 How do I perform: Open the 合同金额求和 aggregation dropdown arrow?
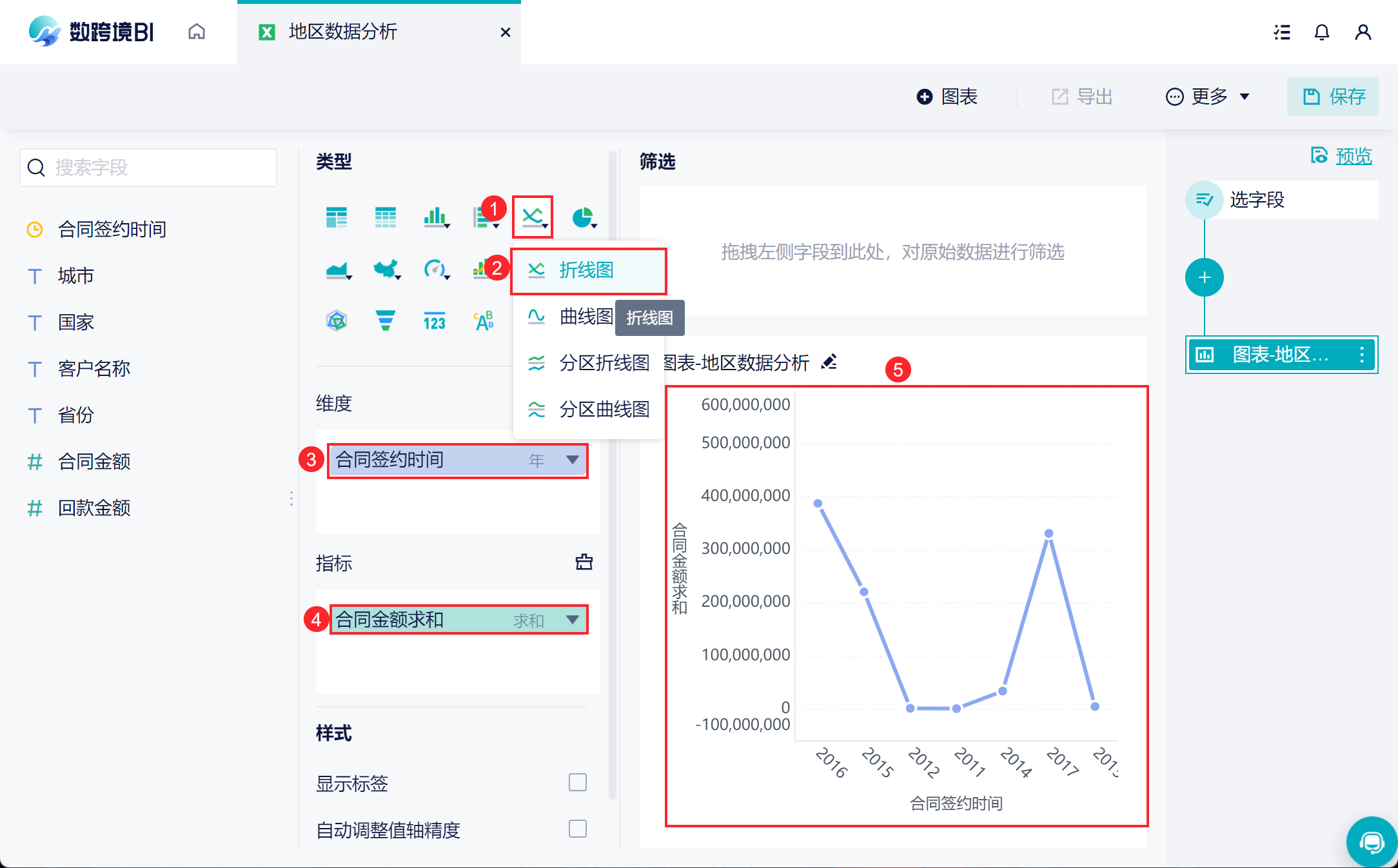[x=572, y=620]
